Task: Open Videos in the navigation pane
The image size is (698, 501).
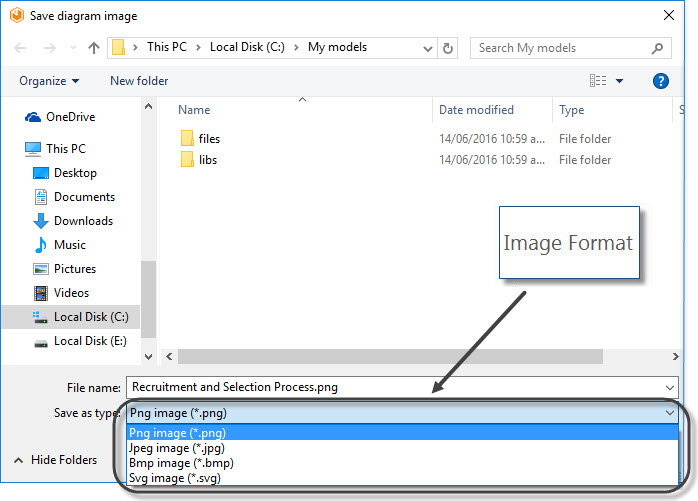Action: 61,293
